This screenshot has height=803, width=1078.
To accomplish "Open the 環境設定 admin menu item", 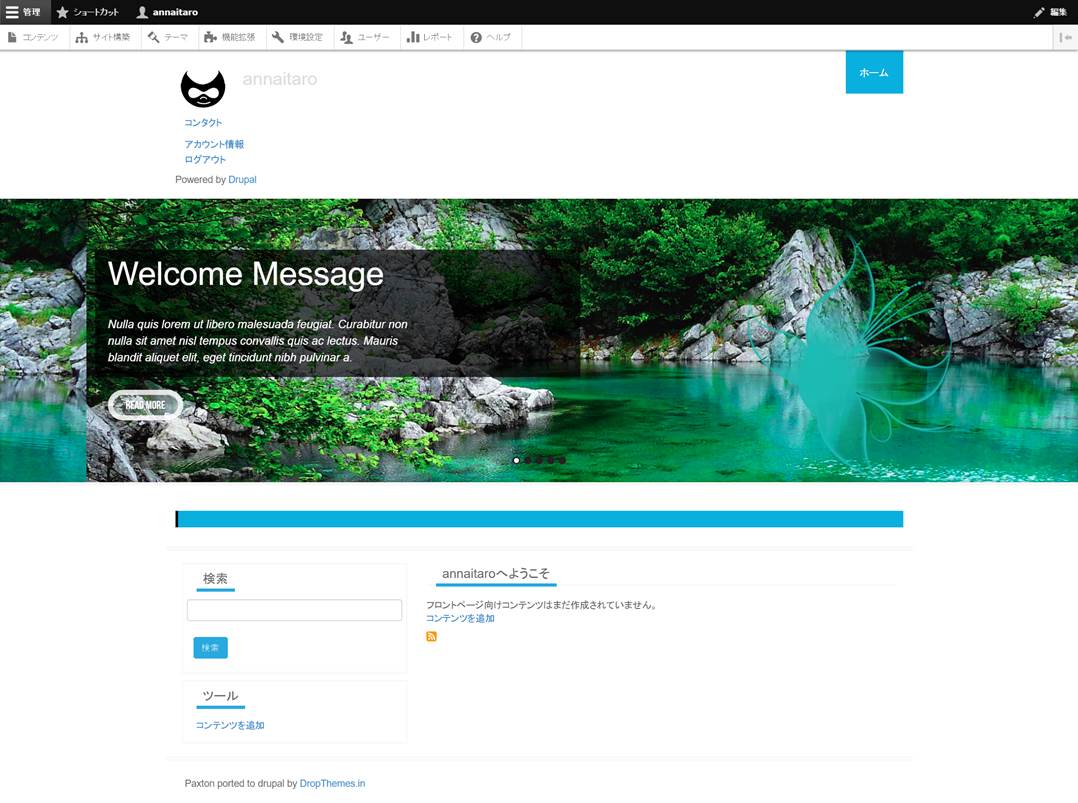I will (298, 37).
